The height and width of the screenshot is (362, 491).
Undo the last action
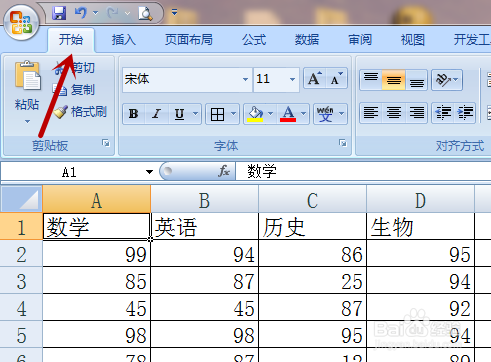click(x=81, y=13)
